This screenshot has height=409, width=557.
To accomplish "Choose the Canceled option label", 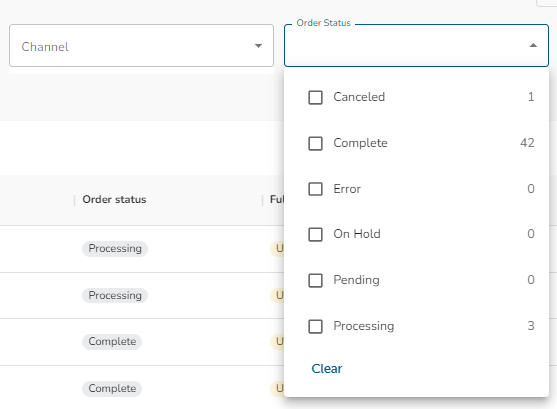I will (359, 97).
